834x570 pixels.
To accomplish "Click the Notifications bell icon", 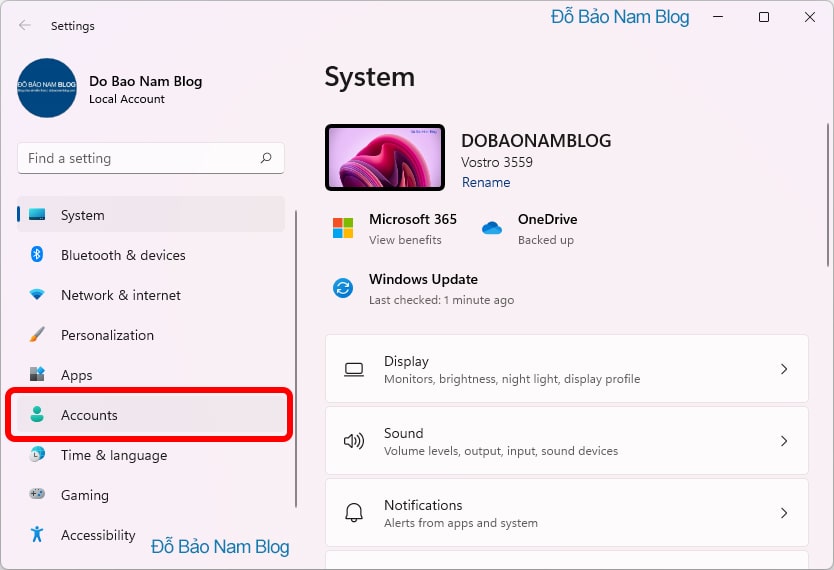I will click(x=354, y=513).
